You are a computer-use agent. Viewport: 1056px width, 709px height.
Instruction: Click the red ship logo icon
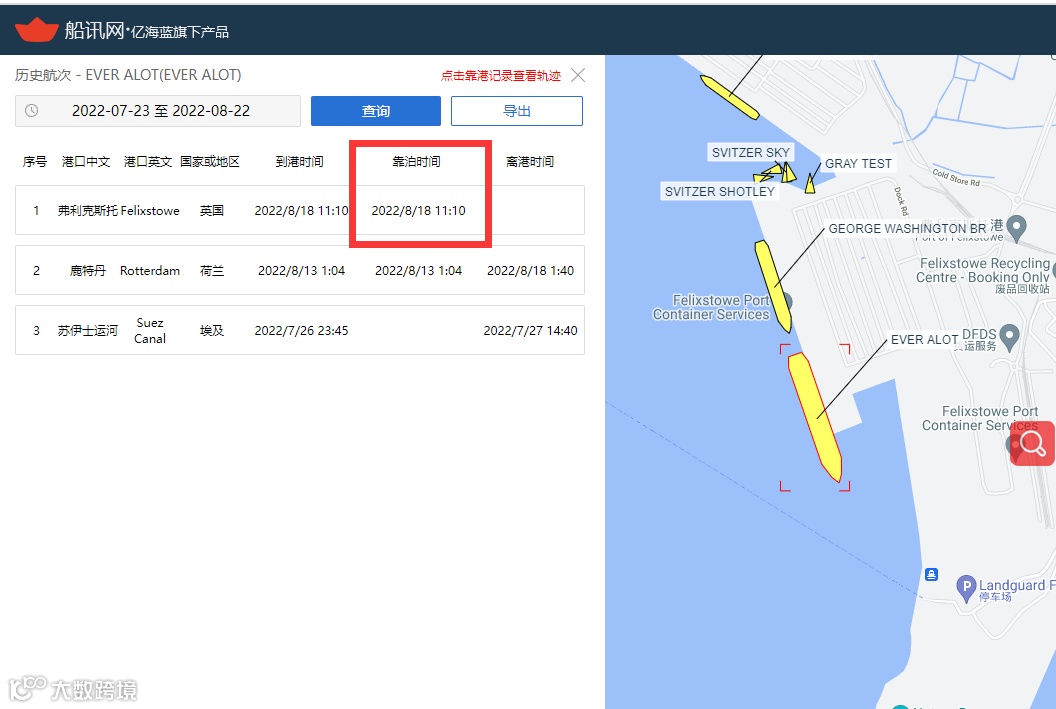click(x=36, y=30)
